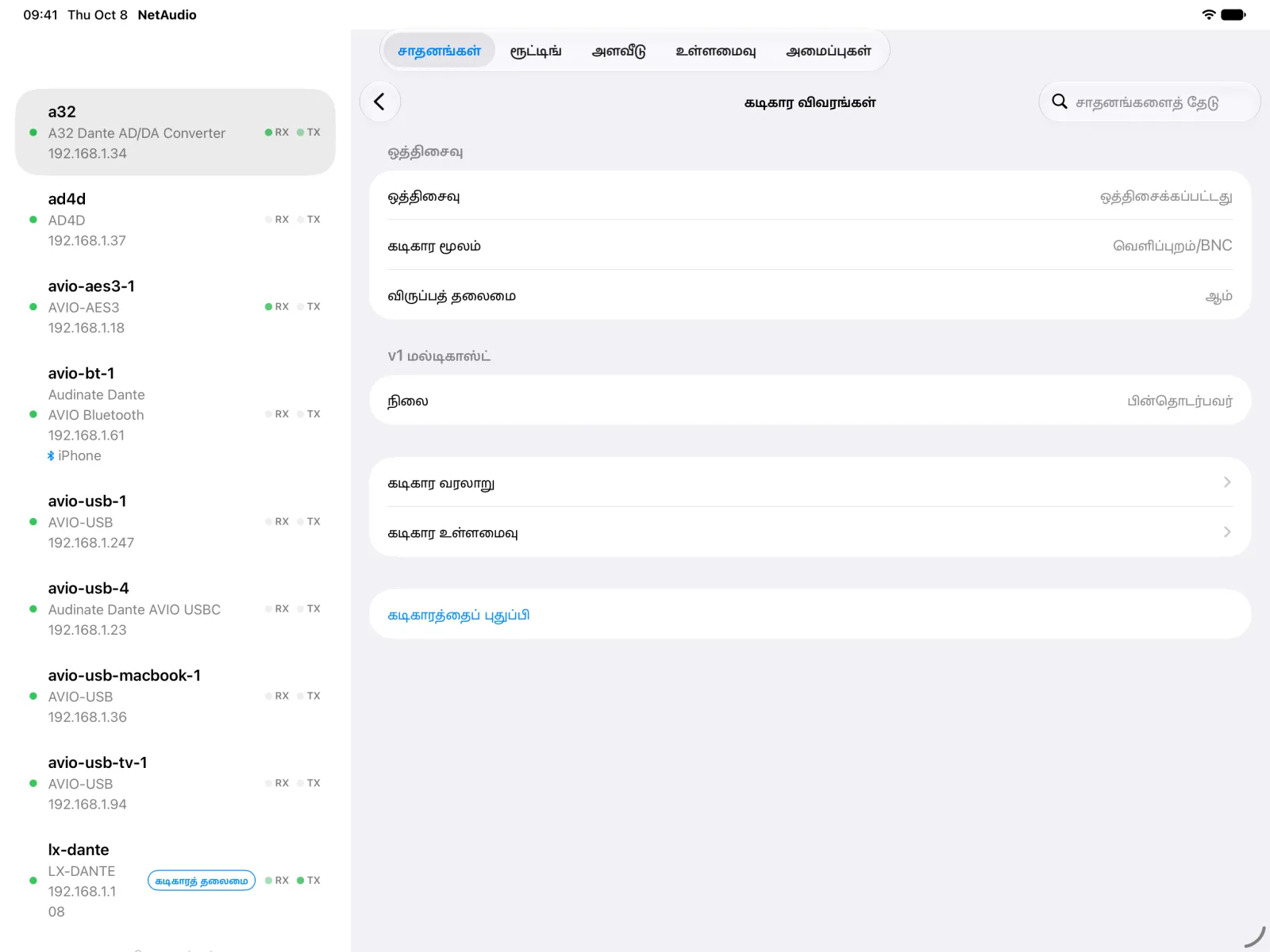The image size is (1270, 952).
Task: Switch to the சாதனங்கள் tab
Action: [x=439, y=51]
